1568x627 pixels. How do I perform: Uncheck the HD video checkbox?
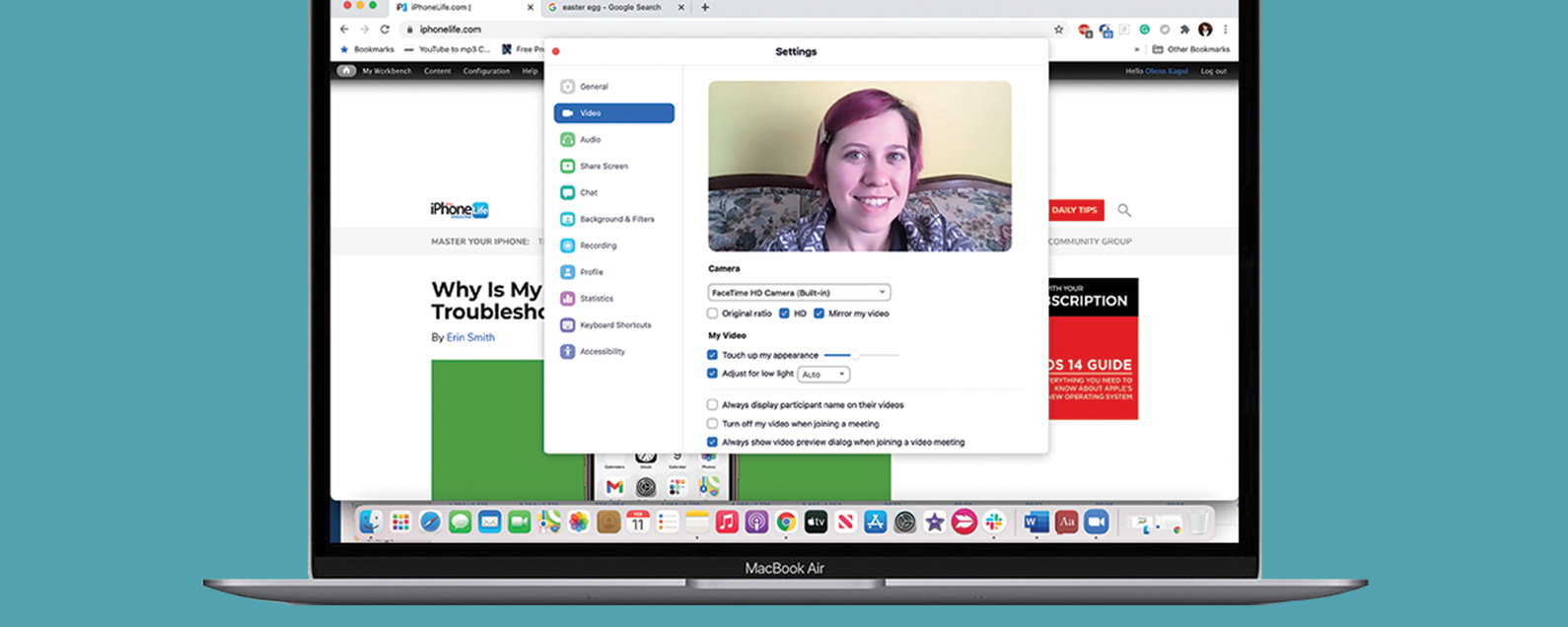point(784,313)
